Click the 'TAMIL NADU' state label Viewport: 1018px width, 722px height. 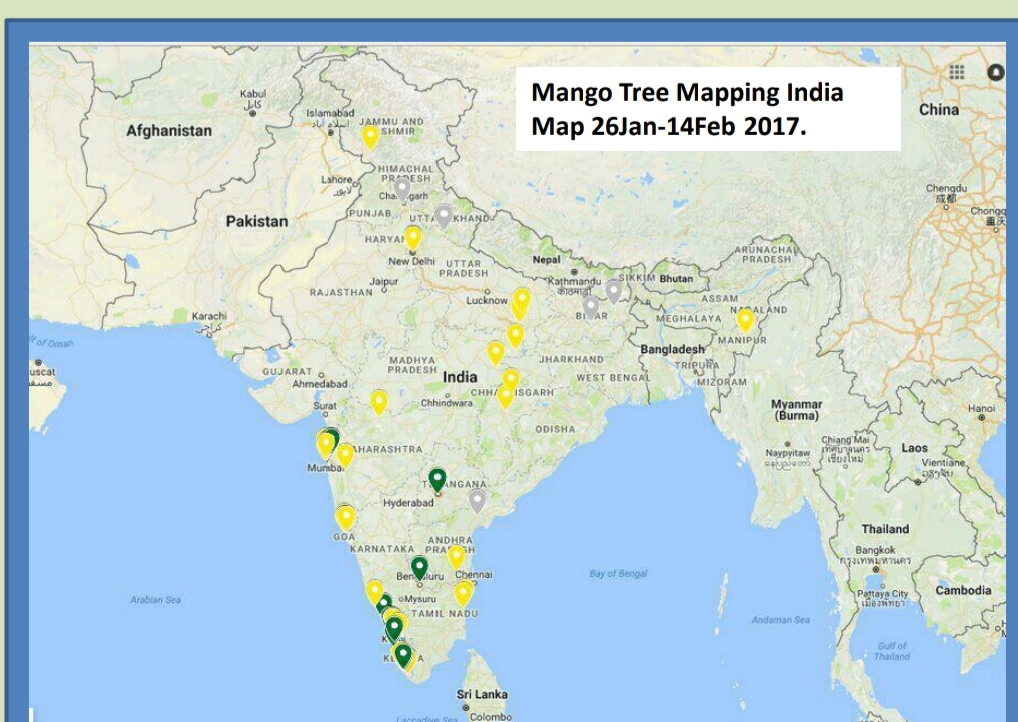(445, 614)
